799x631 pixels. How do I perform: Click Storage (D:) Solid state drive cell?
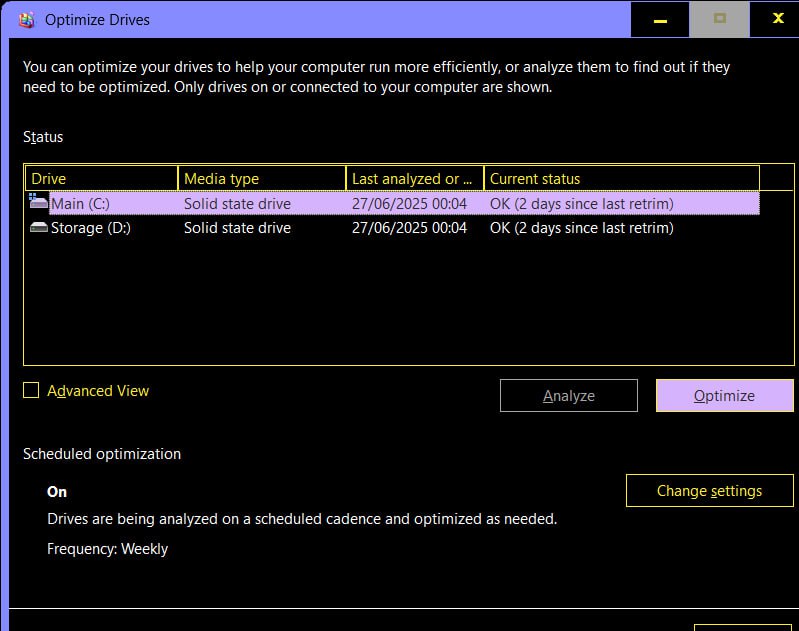click(237, 228)
